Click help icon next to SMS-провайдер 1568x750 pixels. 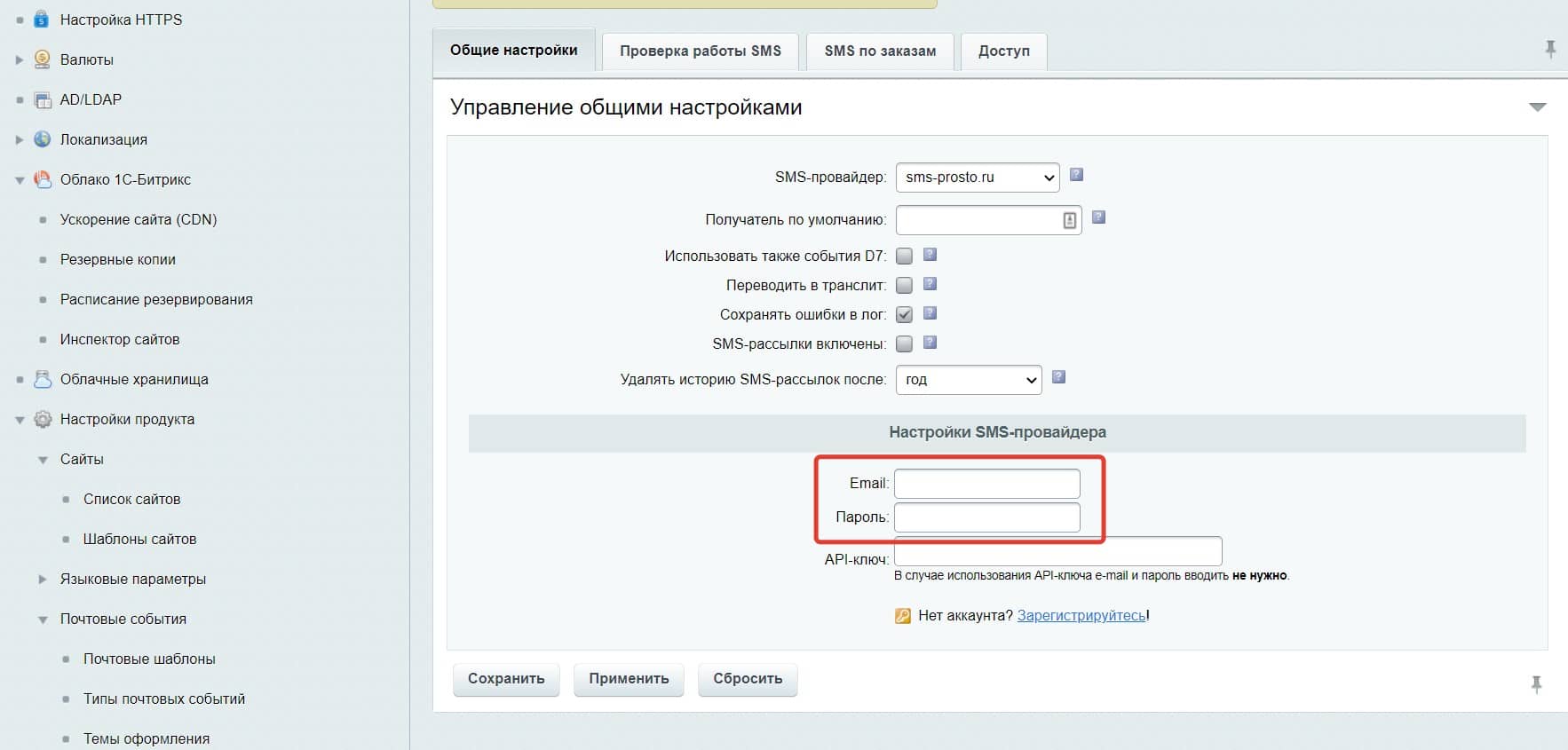tap(1076, 175)
